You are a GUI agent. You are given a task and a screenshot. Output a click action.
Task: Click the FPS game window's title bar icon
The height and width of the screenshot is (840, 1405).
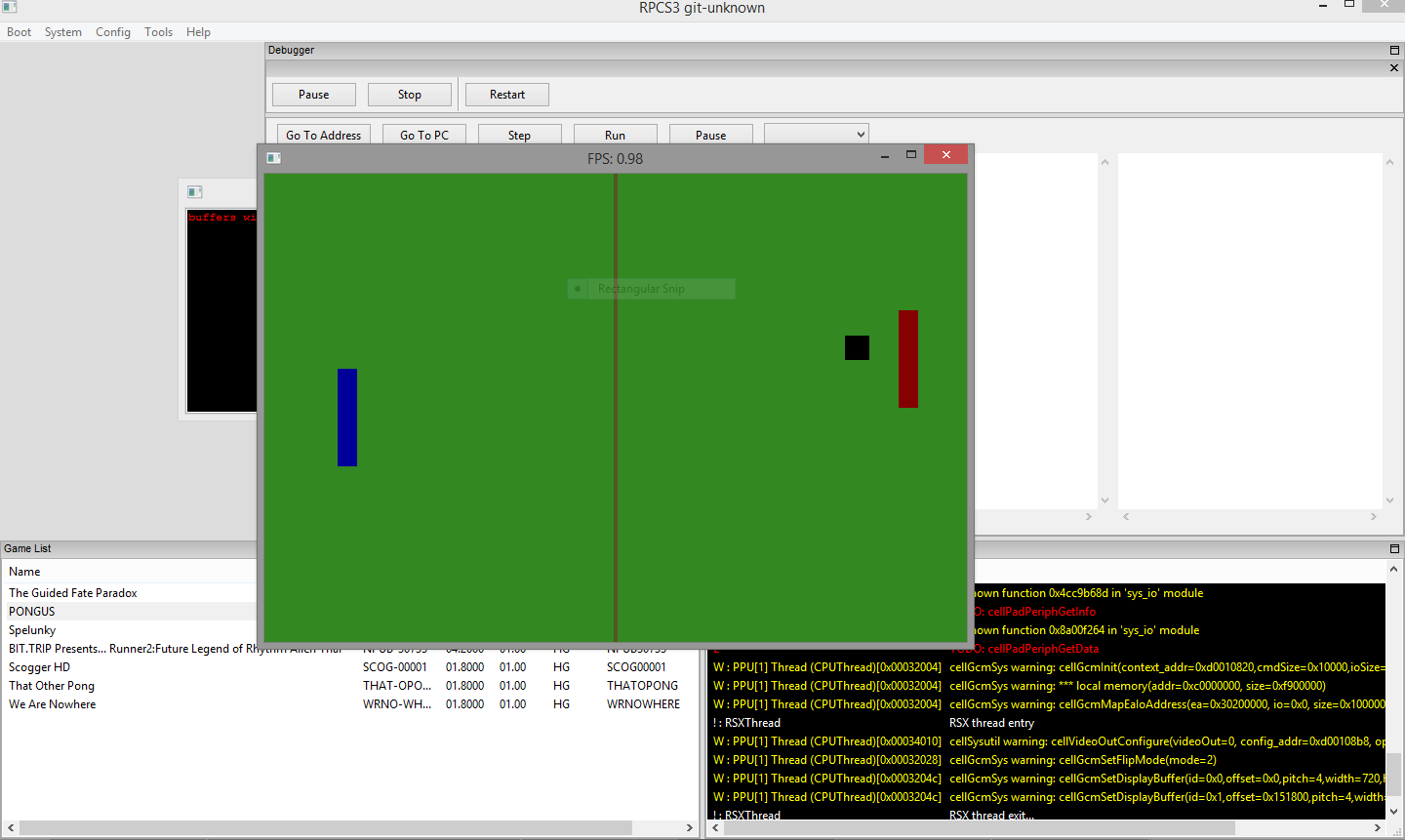274,158
